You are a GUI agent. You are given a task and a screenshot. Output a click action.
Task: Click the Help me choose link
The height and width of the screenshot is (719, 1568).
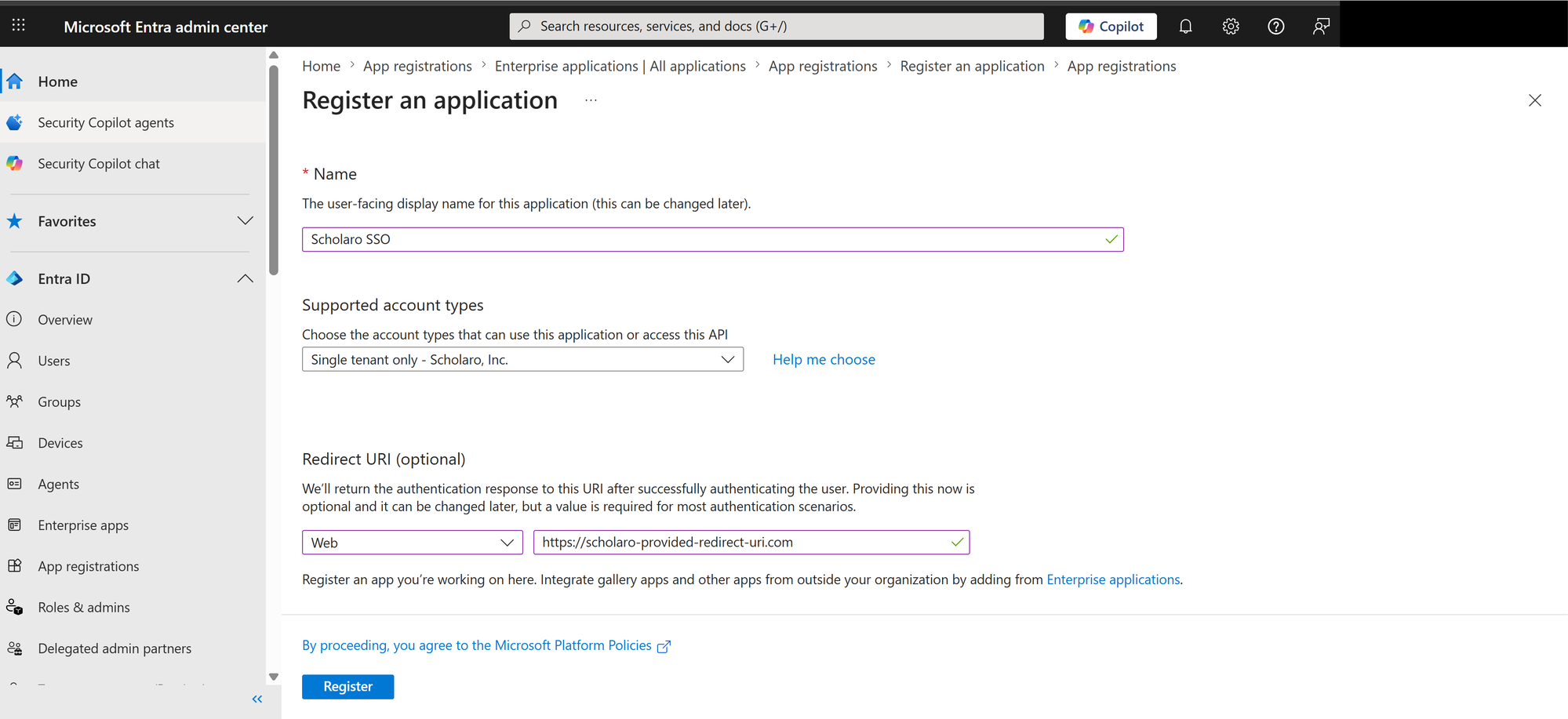pyautogui.click(x=824, y=359)
